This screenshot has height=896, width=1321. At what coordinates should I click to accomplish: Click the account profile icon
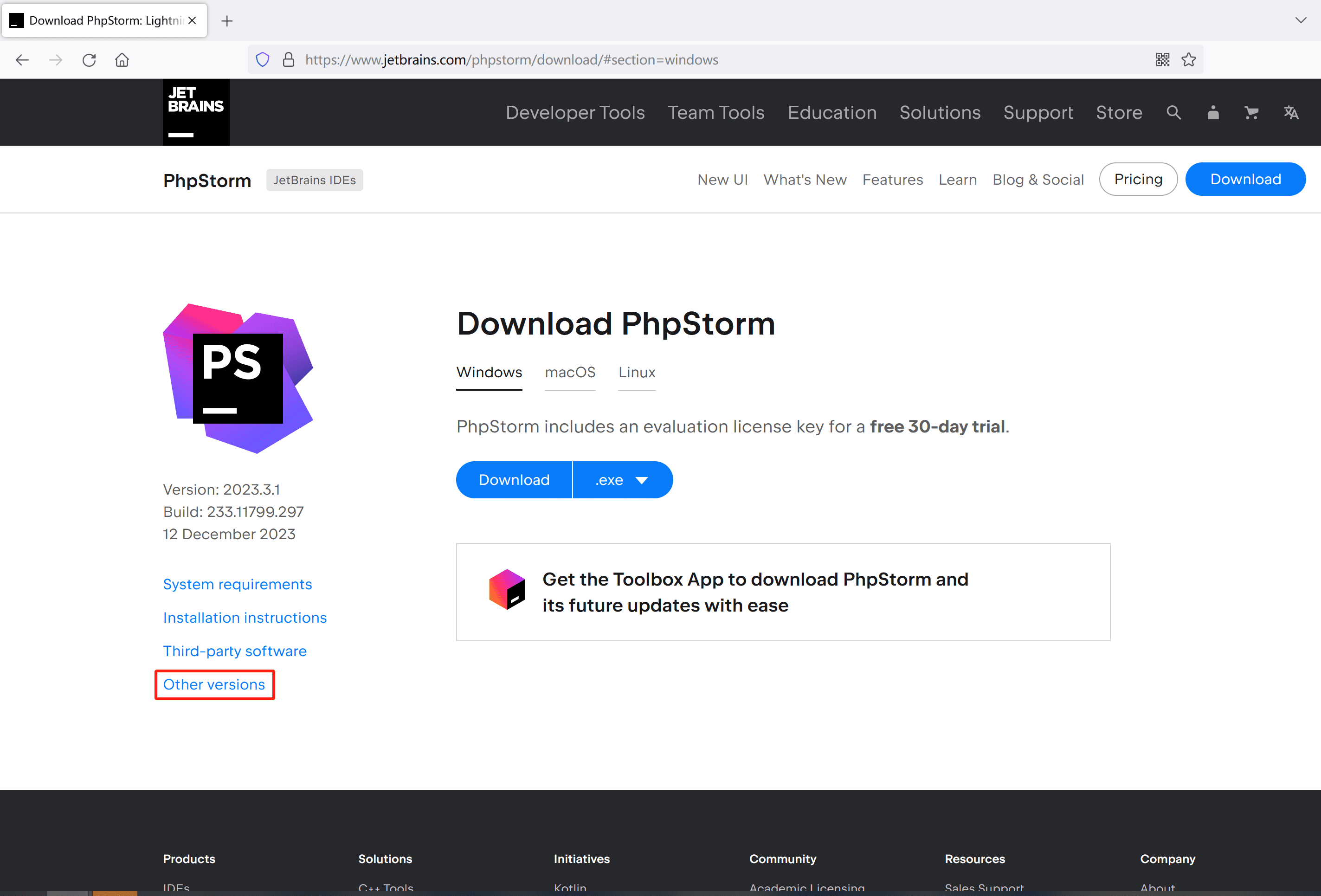pyautogui.click(x=1212, y=113)
